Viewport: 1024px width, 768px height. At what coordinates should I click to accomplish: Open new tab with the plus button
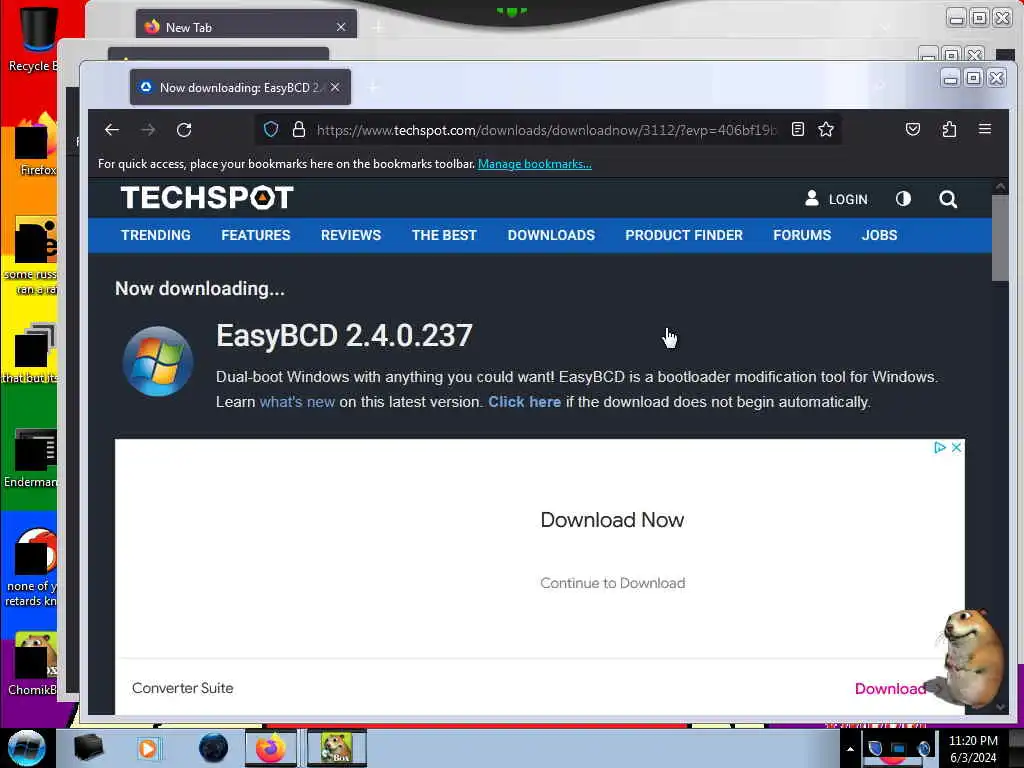click(374, 88)
